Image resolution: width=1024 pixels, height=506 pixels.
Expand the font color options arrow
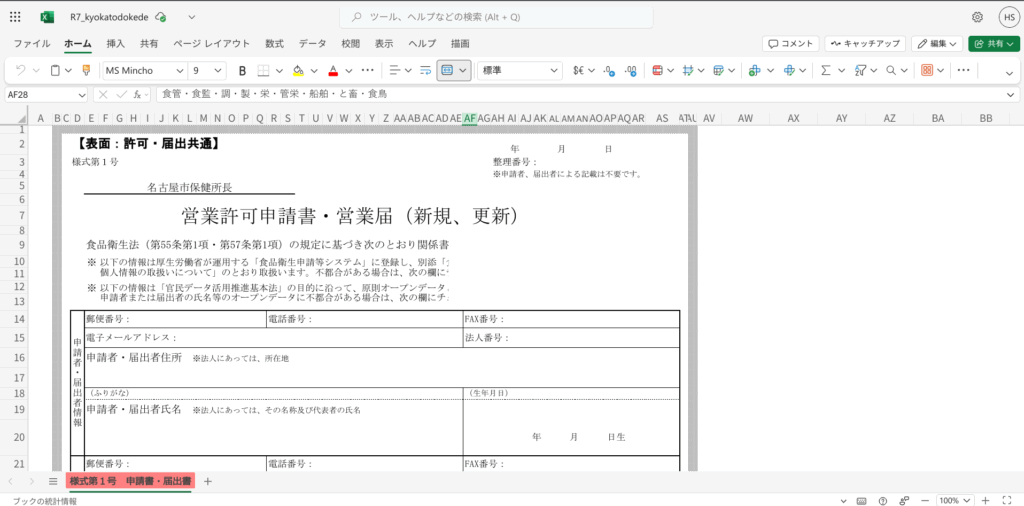349,71
